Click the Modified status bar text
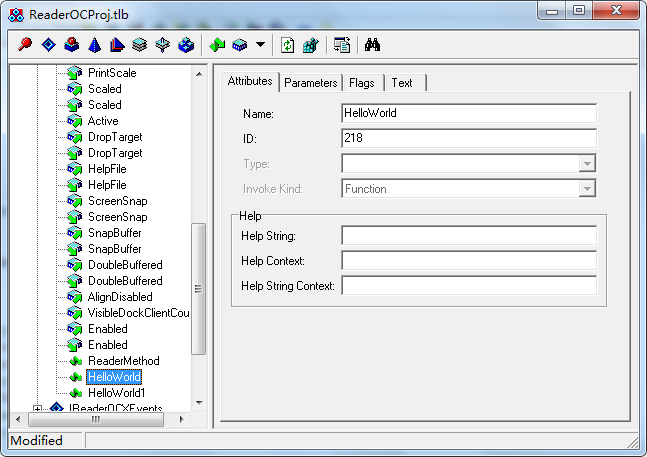This screenshot has height=457, width=647. (x=36, y=441)
